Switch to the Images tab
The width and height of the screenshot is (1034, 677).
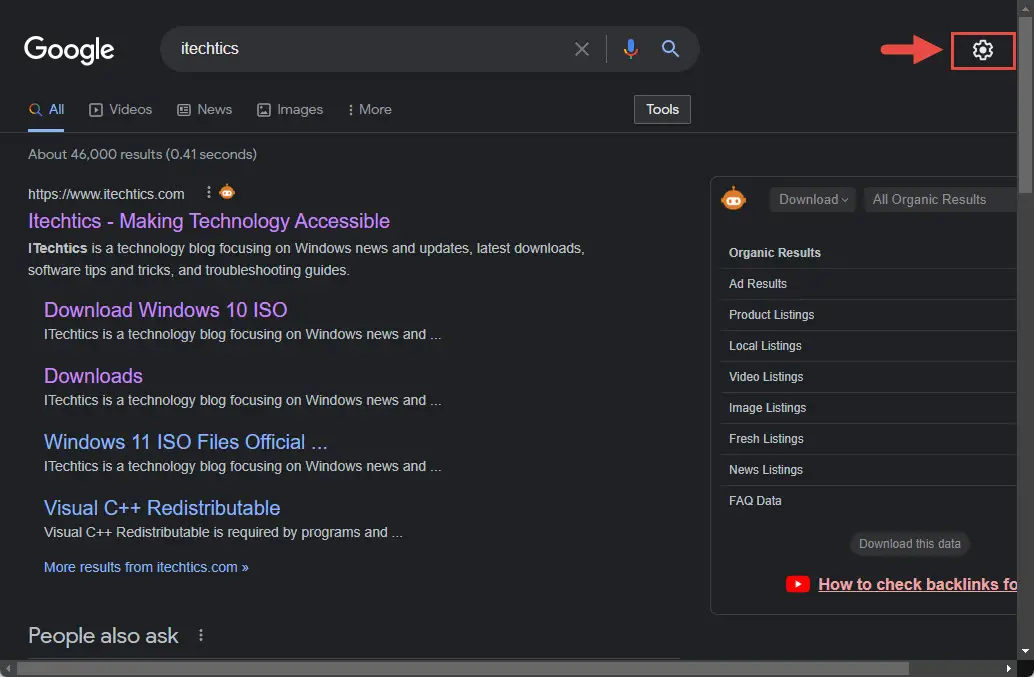coord(290,109)
